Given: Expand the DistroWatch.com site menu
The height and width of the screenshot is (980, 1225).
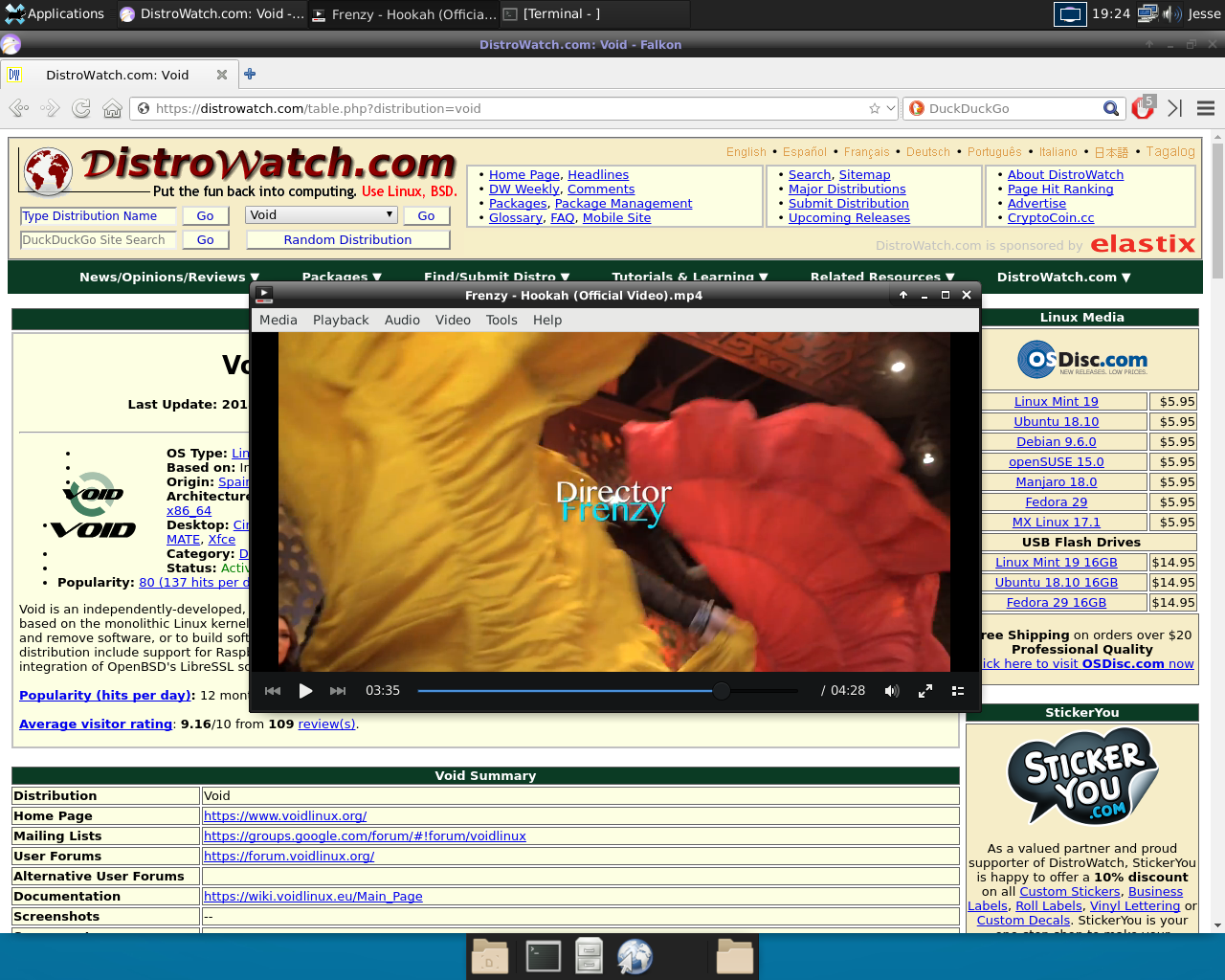Looking at the screenshot, I should [1064, 277].
